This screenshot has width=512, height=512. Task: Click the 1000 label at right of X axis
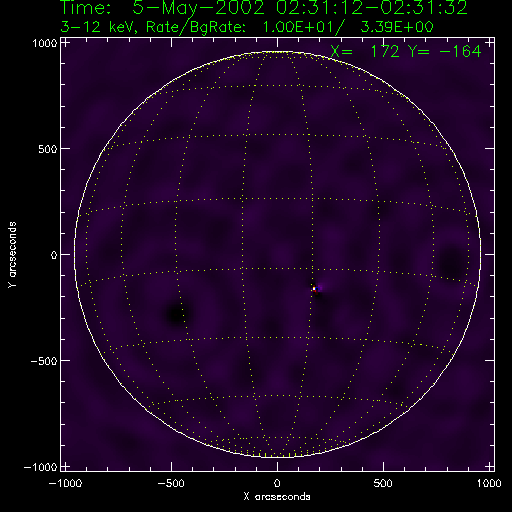point(489,483)
